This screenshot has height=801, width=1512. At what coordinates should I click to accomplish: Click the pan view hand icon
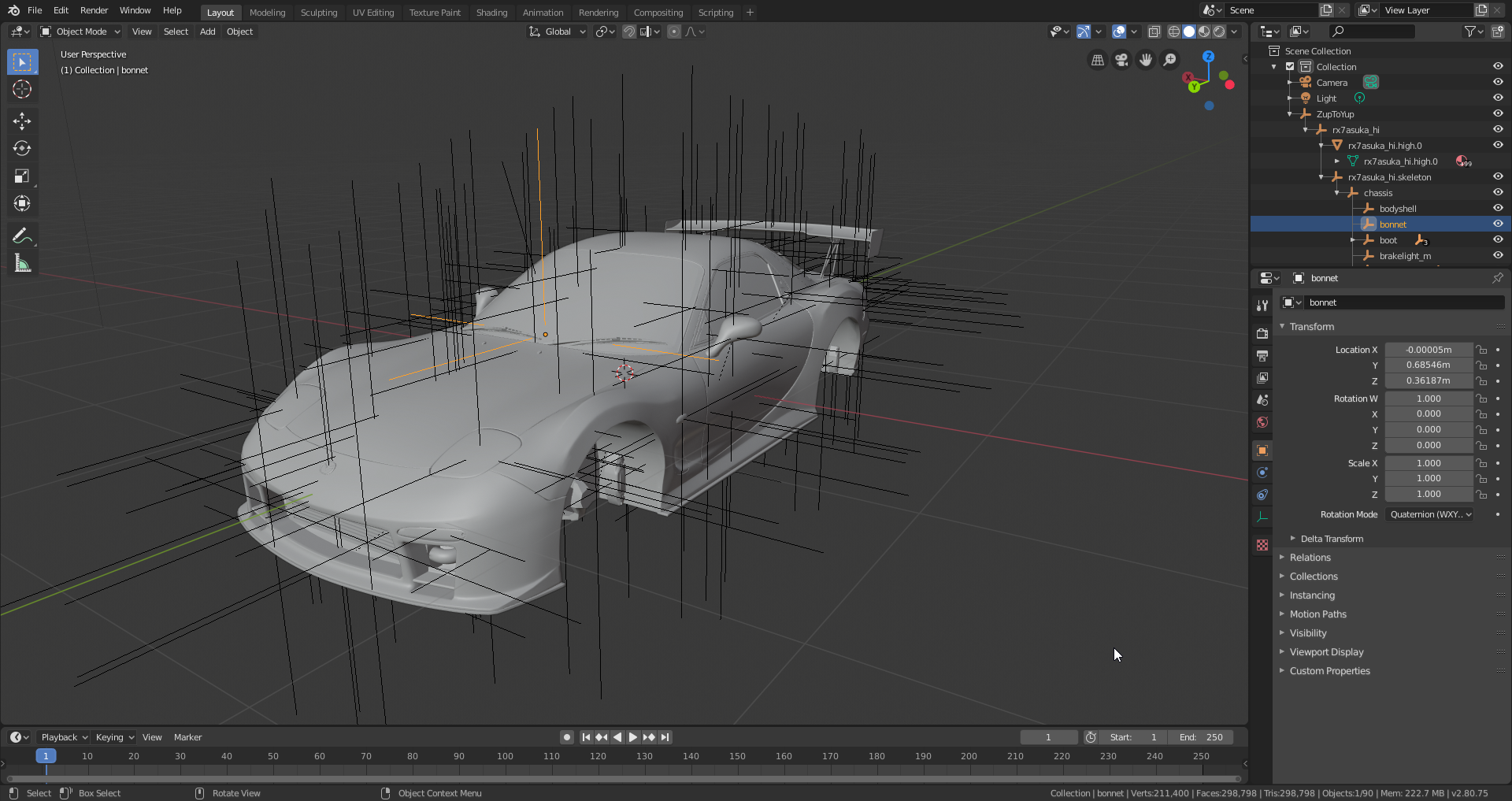[x=1146, y=60]
